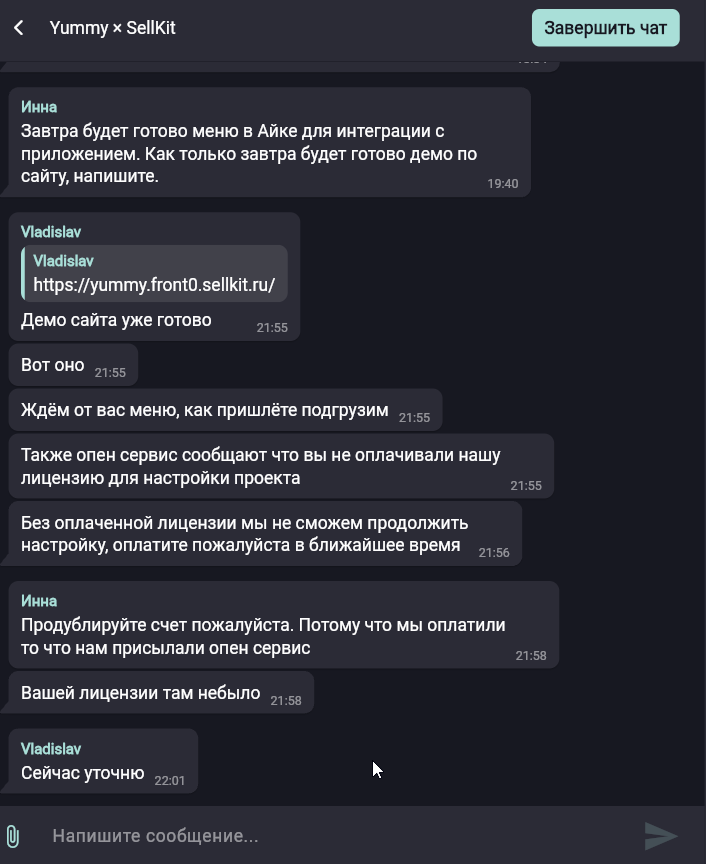
Task: Click the 'Yummy × SellKit' chat title
Action: point(112,28)
